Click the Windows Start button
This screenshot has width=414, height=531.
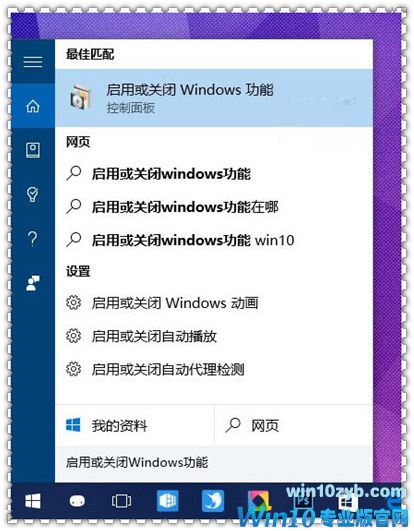coord(33,501)
